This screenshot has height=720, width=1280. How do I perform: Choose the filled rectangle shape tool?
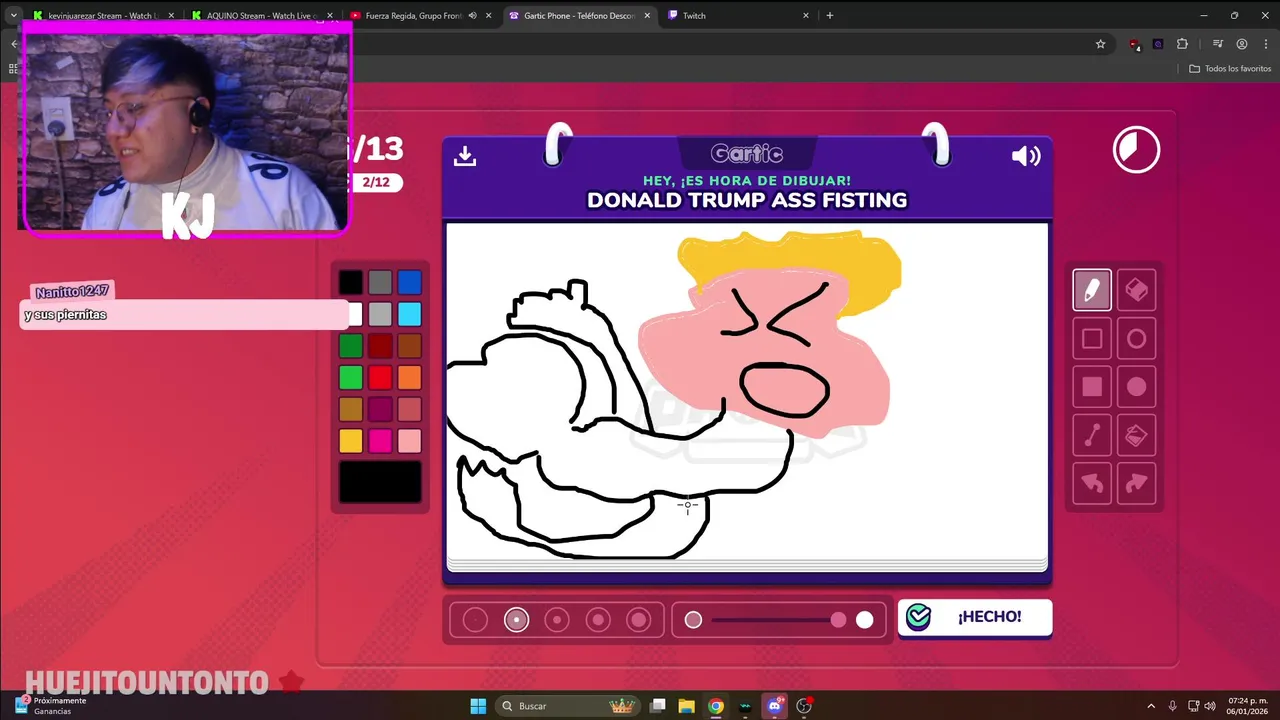point(1092,387)
